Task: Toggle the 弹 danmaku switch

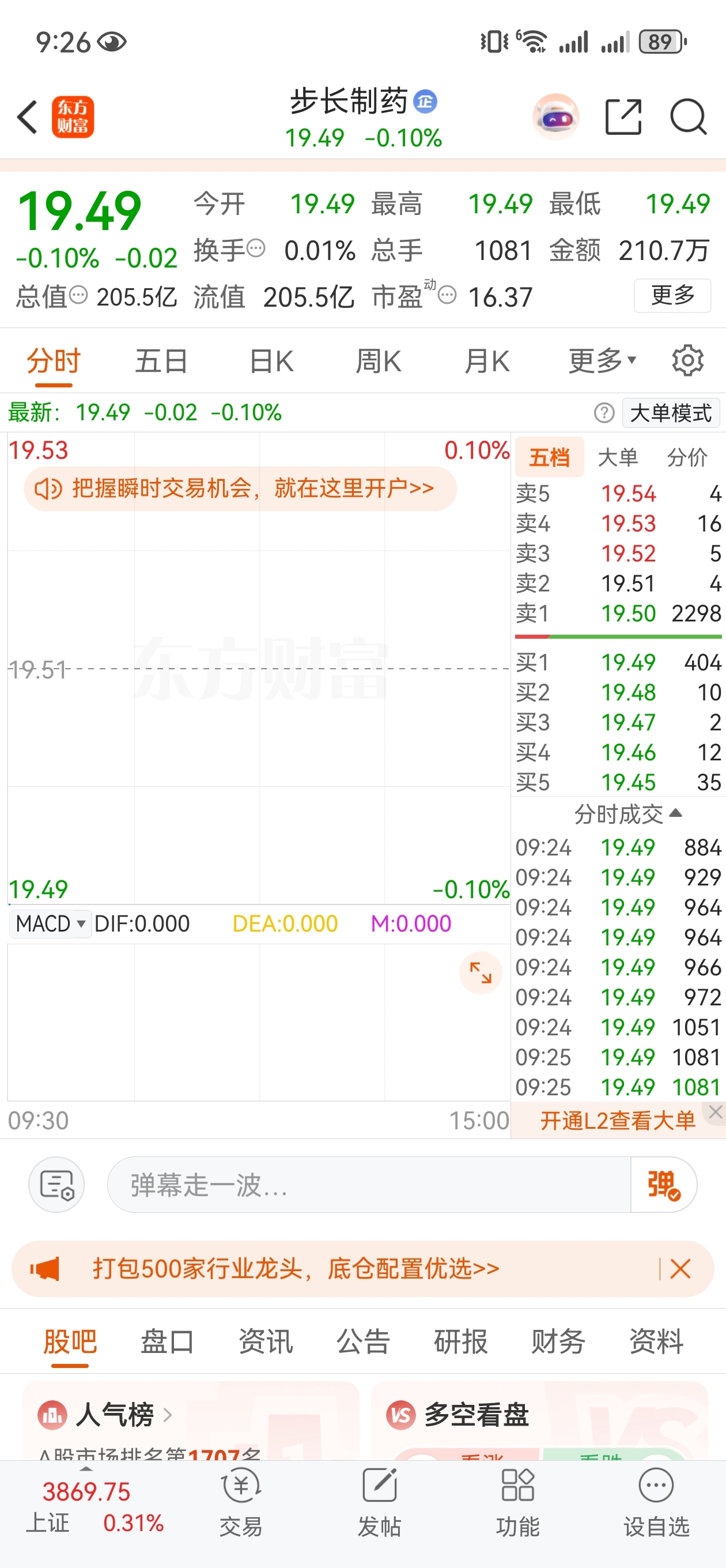Action: (x=663, y=1185)
